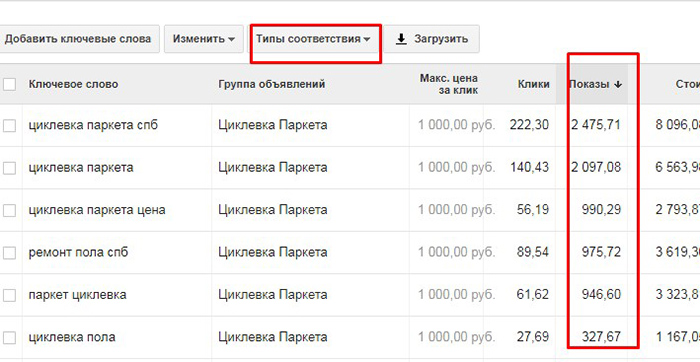Click the download arrow icon in Загрузить
This screenshot has height=362, width=700.
coord(401,39)
